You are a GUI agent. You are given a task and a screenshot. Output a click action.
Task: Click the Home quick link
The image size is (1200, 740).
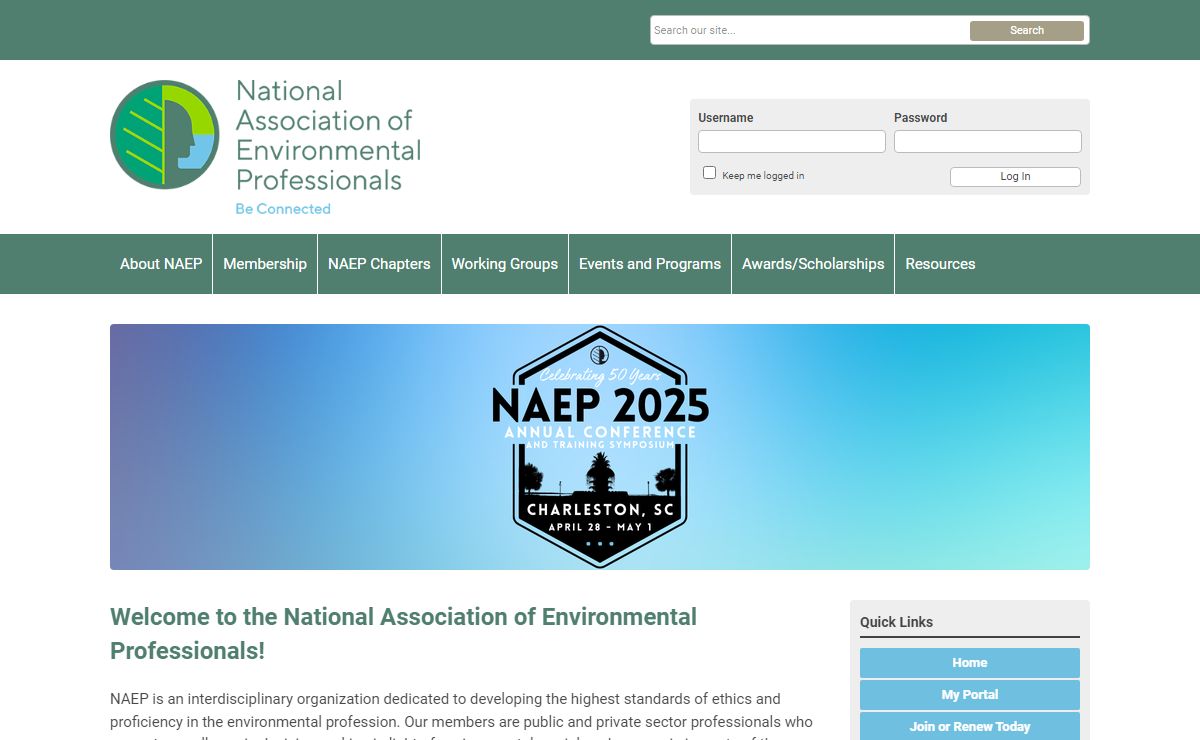970,663
